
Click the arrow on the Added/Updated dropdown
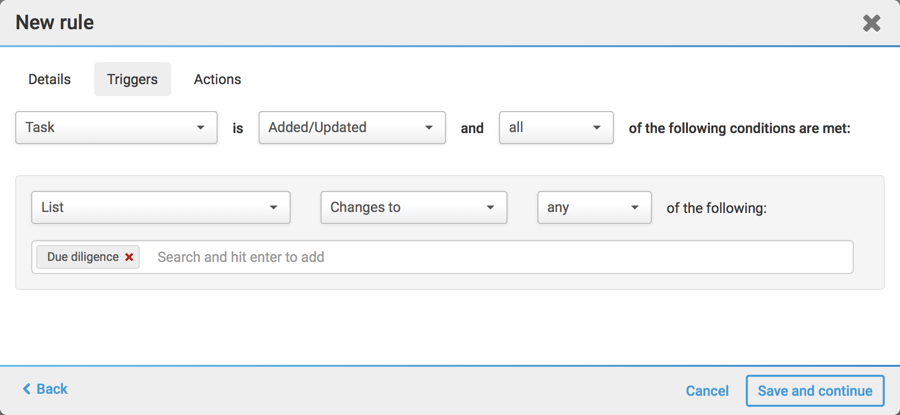coord(429,128)
